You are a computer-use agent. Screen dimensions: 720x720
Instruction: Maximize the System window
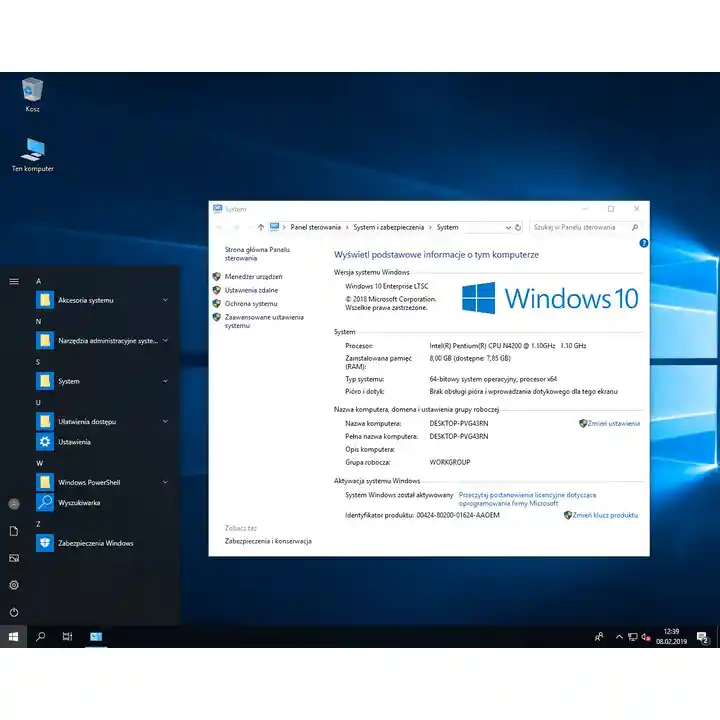pyautogui.click(x=611, y=209)
